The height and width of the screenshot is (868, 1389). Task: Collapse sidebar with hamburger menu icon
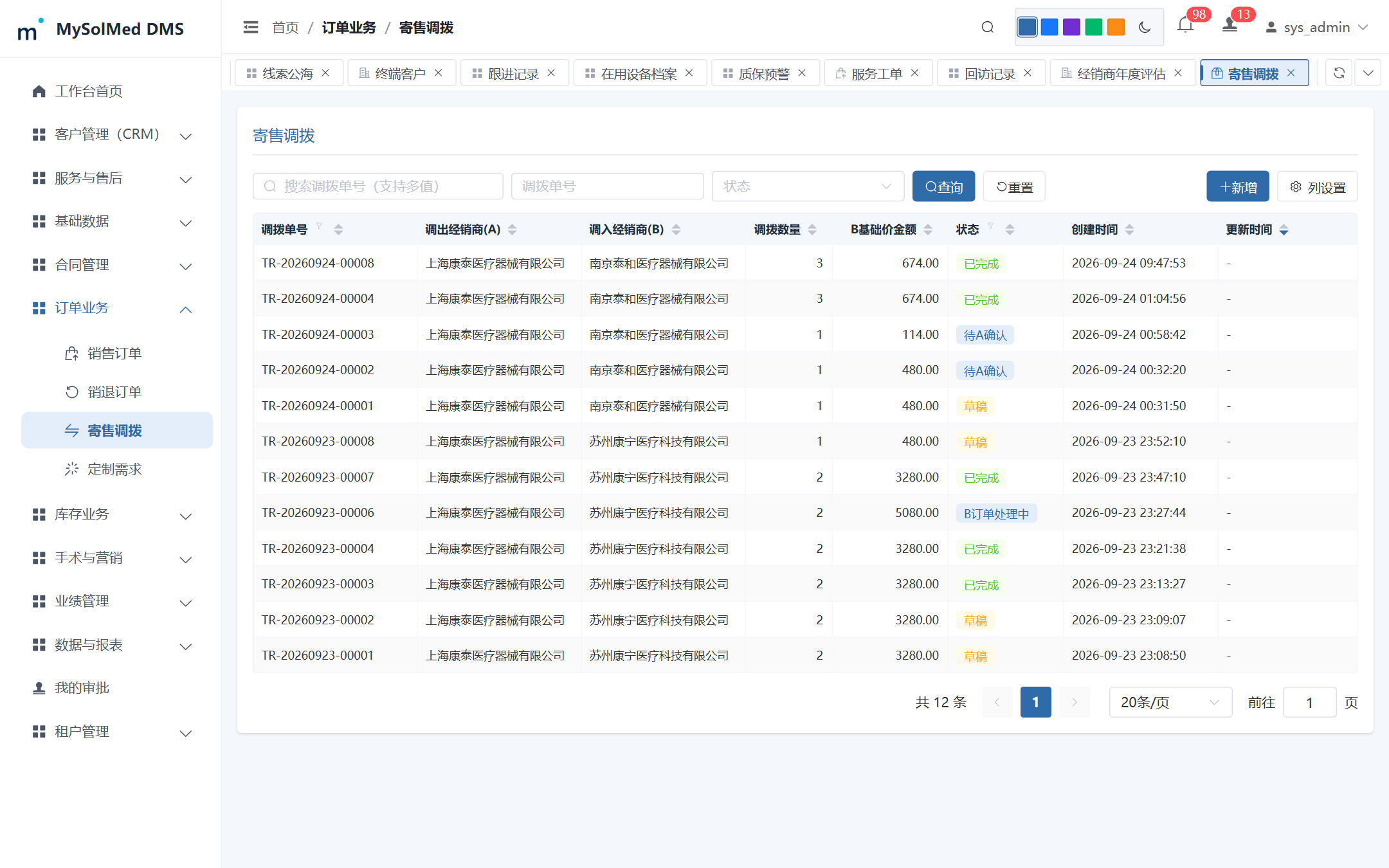coord(251,27)
